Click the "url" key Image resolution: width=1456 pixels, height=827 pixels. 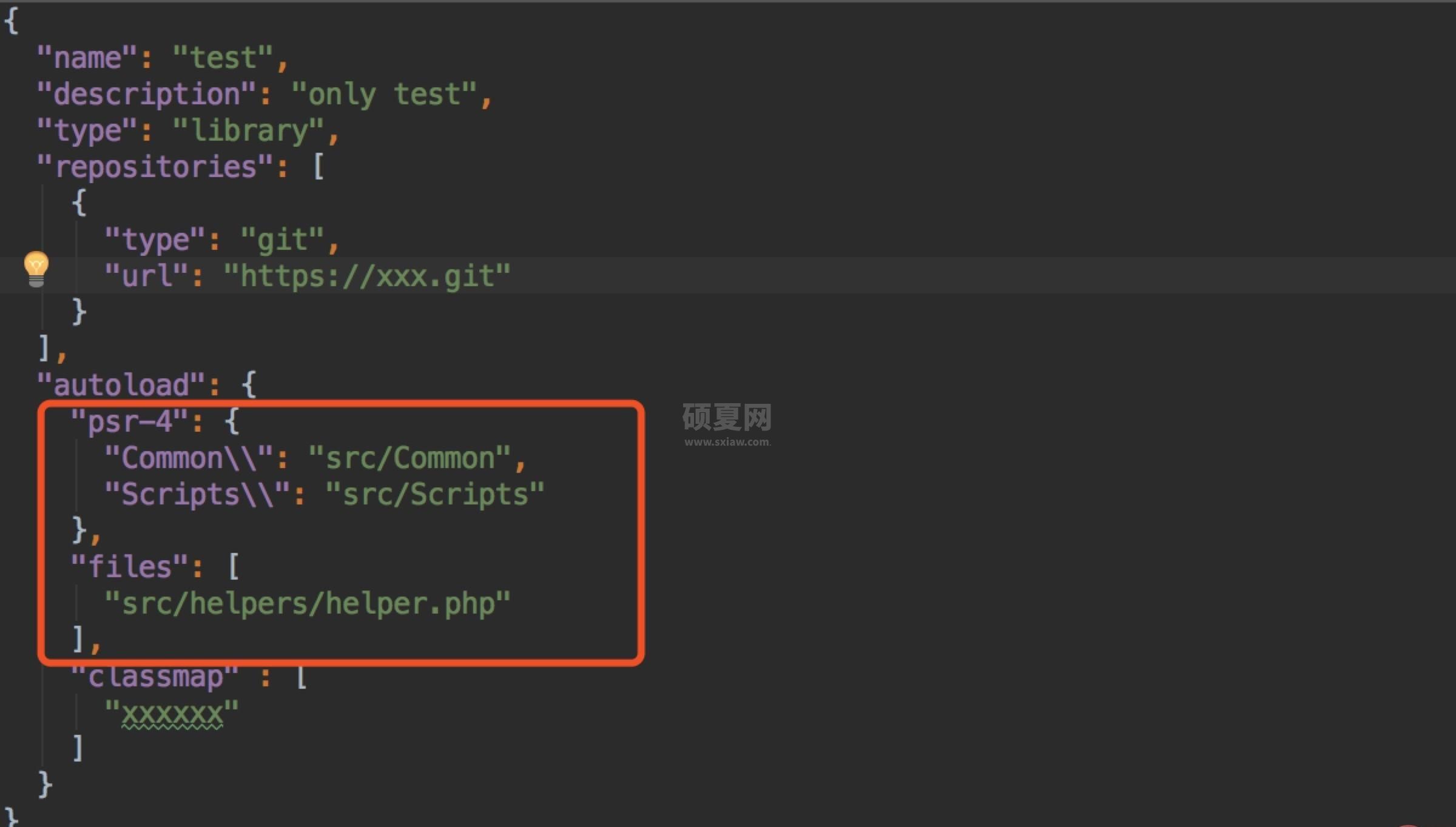(146, 276)
